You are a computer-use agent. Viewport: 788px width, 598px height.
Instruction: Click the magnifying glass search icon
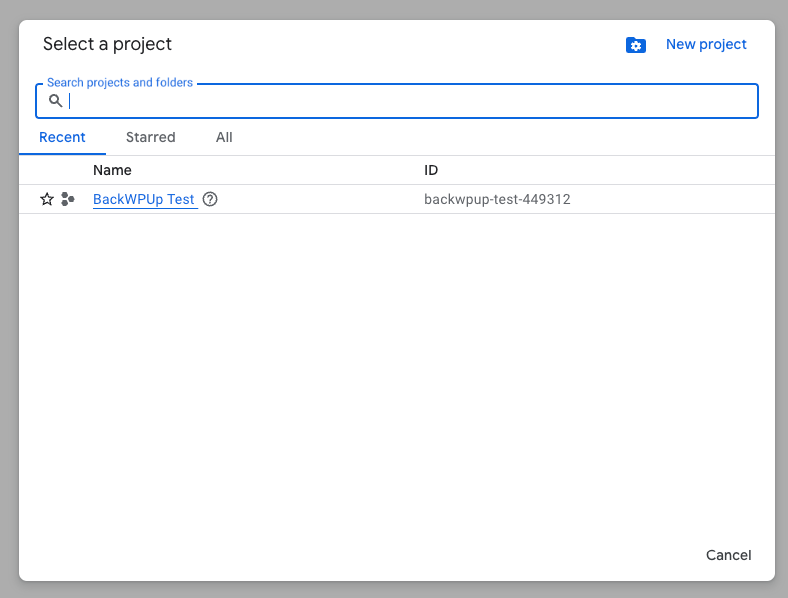[55, 101]
